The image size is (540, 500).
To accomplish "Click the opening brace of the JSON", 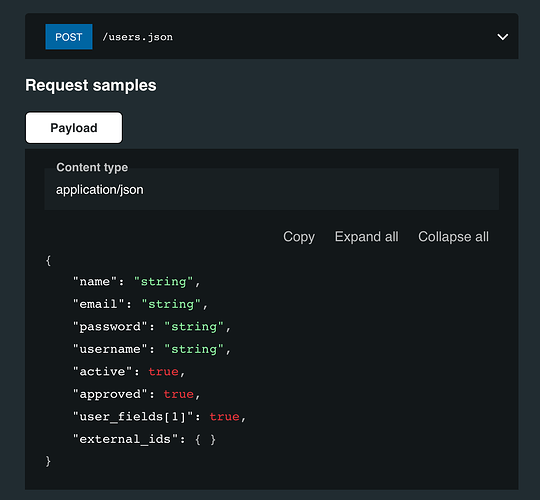I will tap(48, 260).
